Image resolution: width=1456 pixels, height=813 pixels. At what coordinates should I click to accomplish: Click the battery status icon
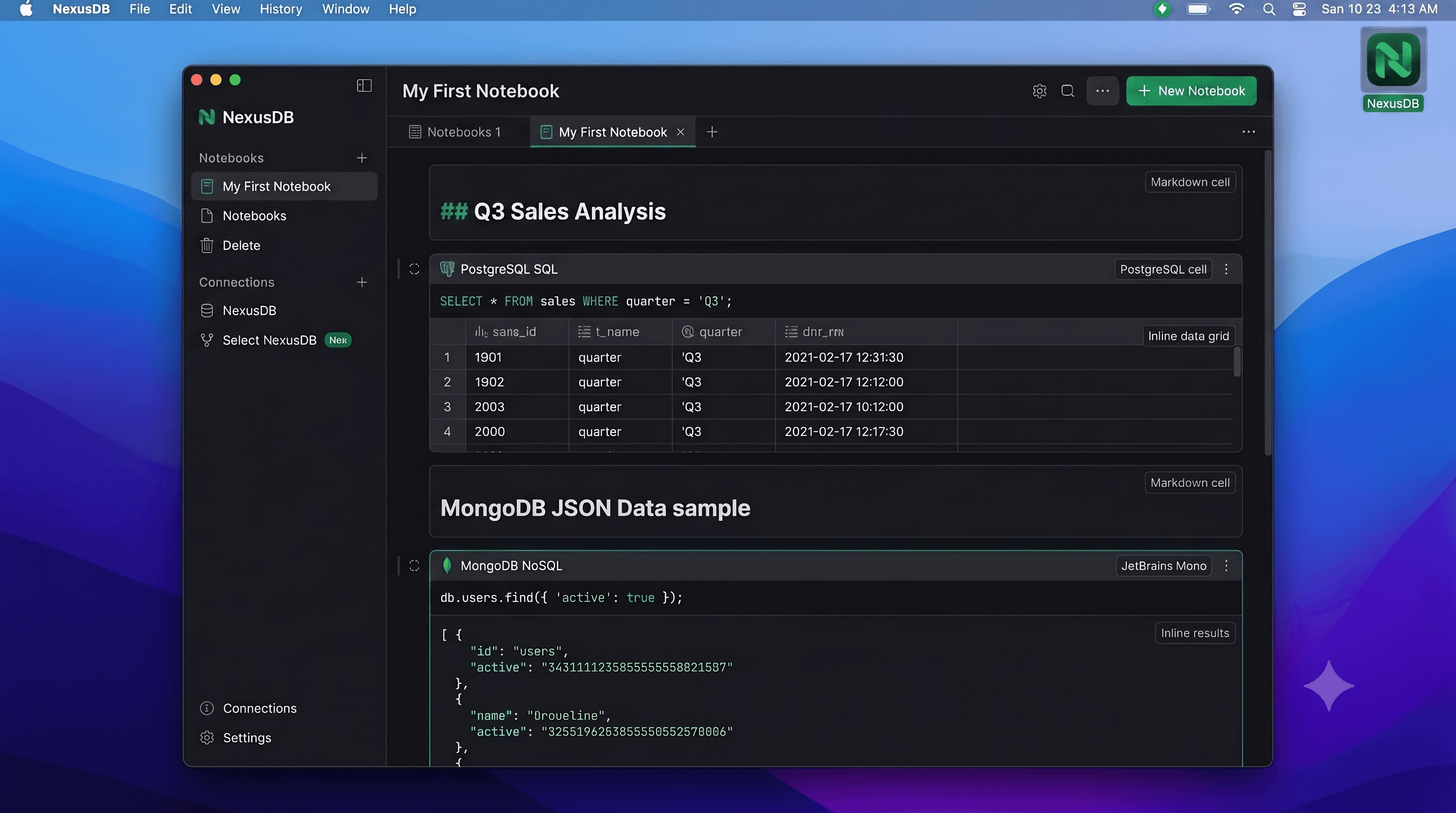point(1198,9)
